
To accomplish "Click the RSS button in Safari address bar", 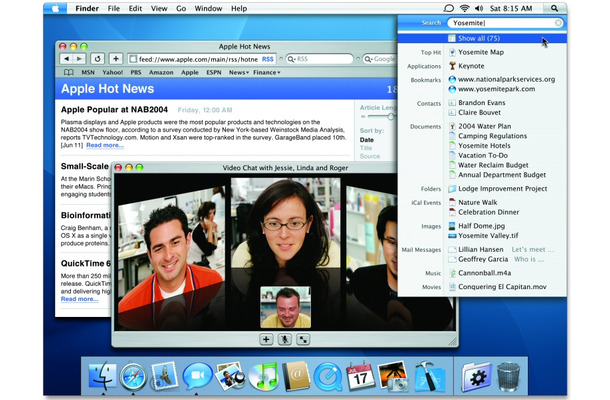I will tap(268, 59).
